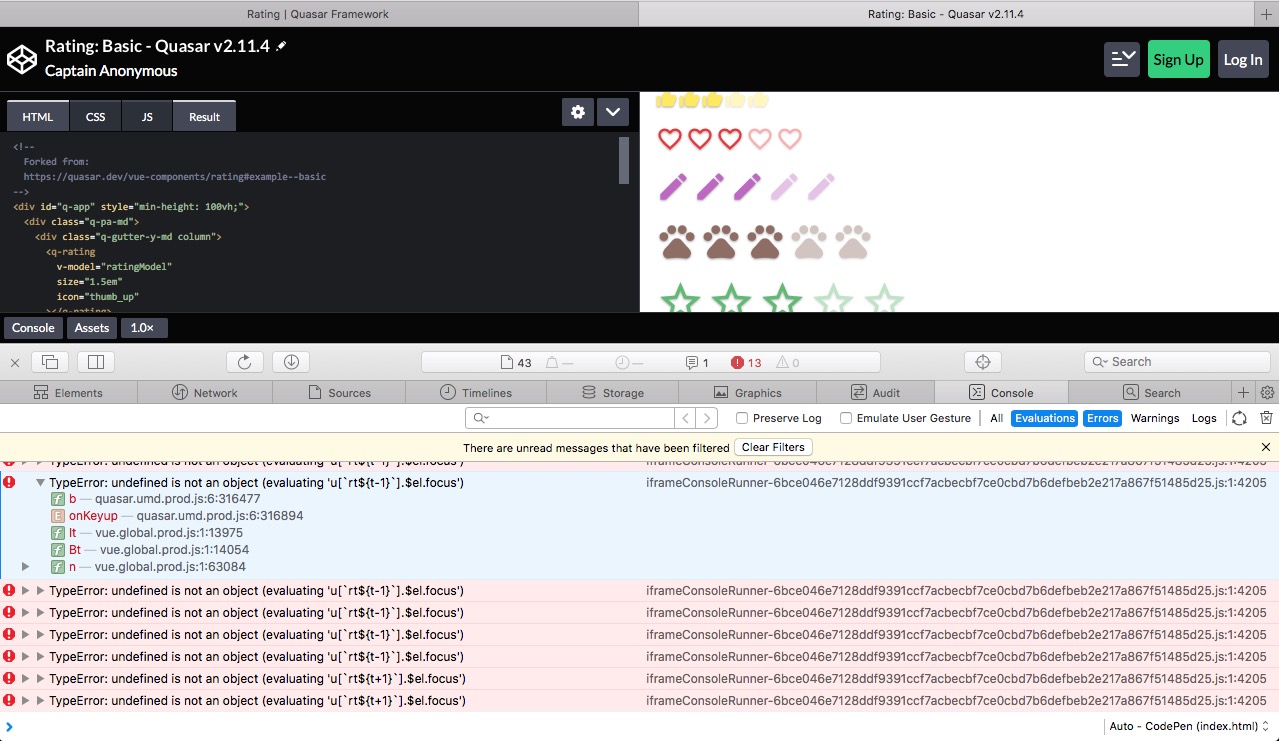Viewport: 1279px width, 741px height.
Task: Click the green Sign Up button
Action: pos(1178,59)
